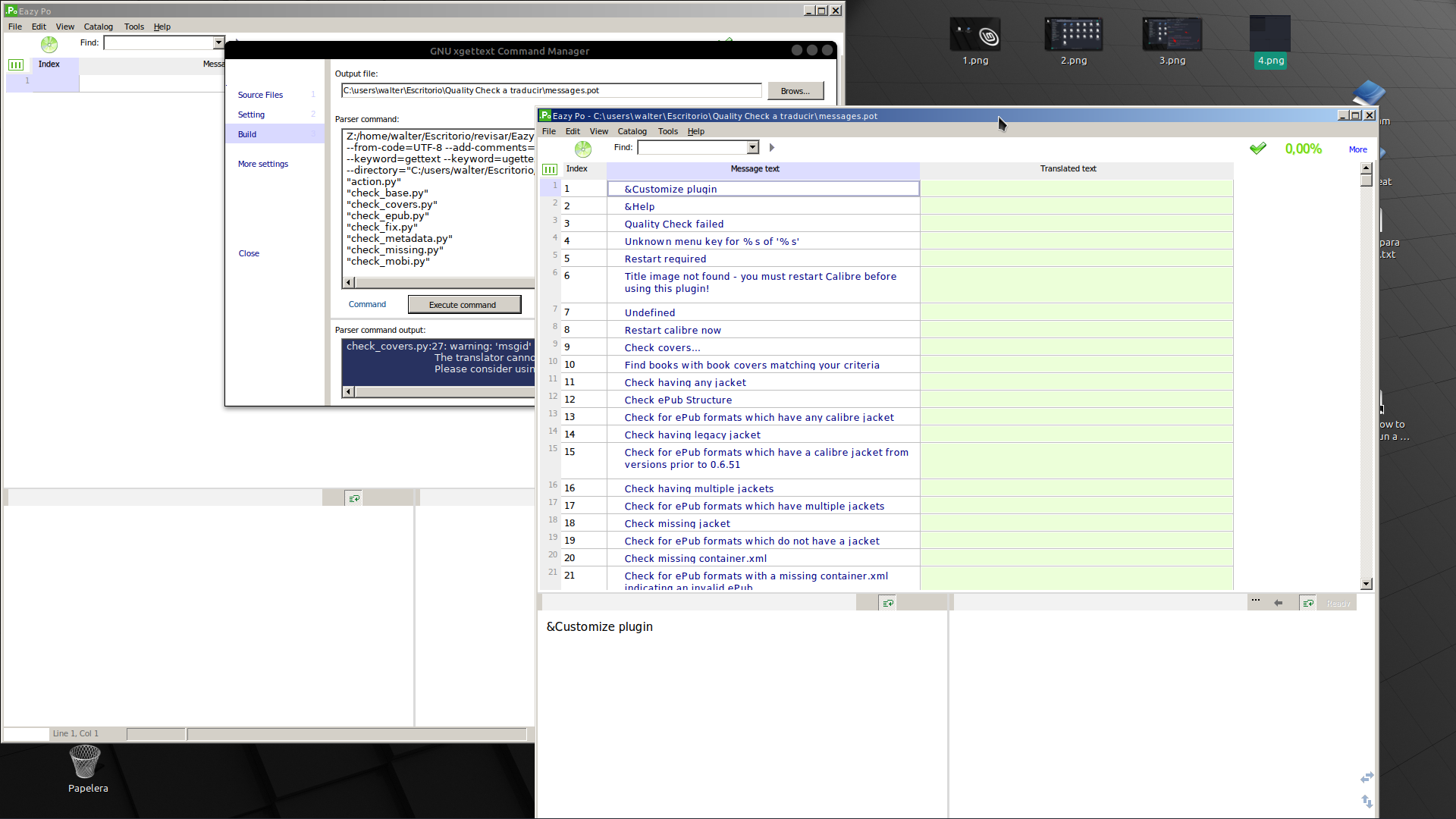The width and height of the screenshot is (1456, 819).
Task: Click the green disc icon in front toolbar
Action: click(582, 149)
